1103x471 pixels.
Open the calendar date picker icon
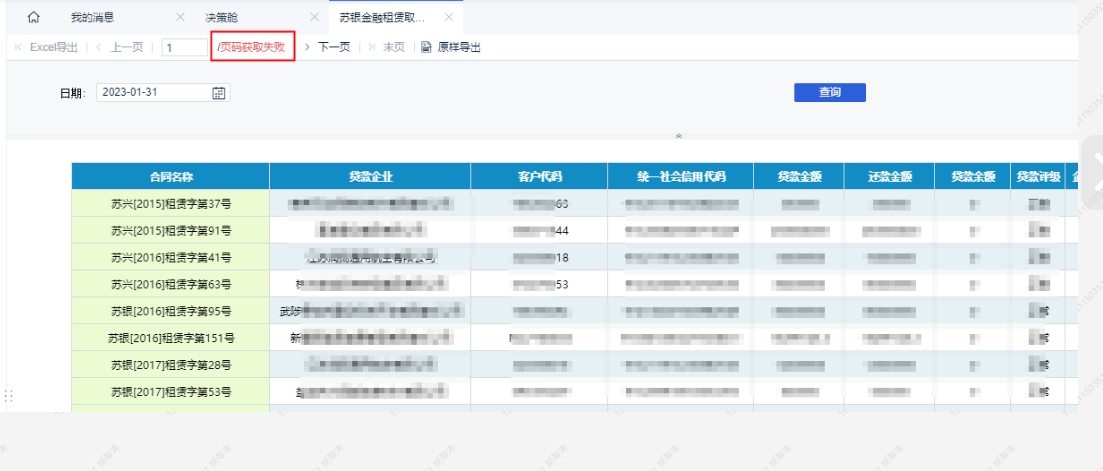pos(219,93)
